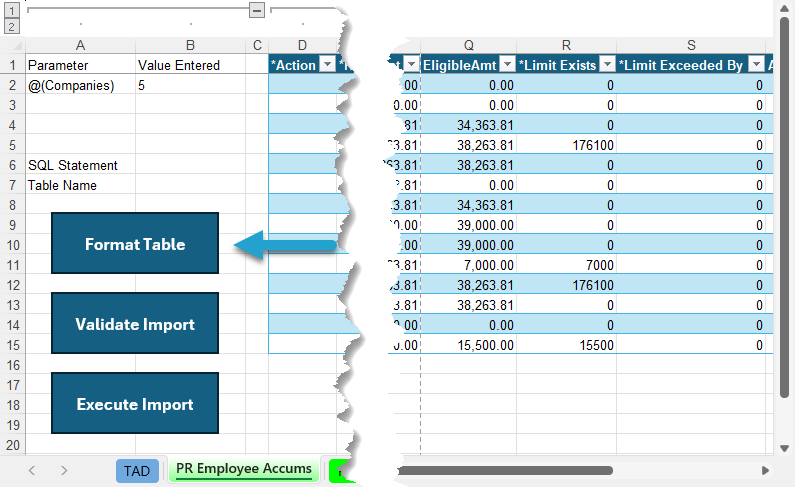Open the *Action column filter dropdown

pyautogui.click(x=328, y=64)
